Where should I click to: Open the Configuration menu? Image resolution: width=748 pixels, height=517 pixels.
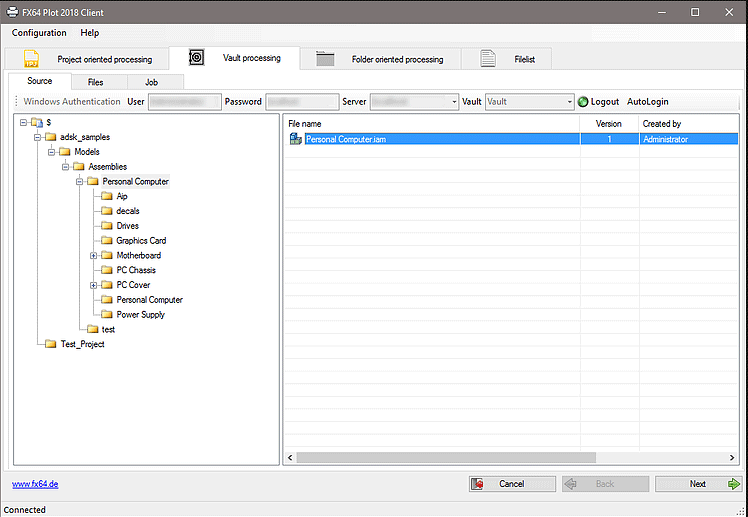tap(39, 33)
